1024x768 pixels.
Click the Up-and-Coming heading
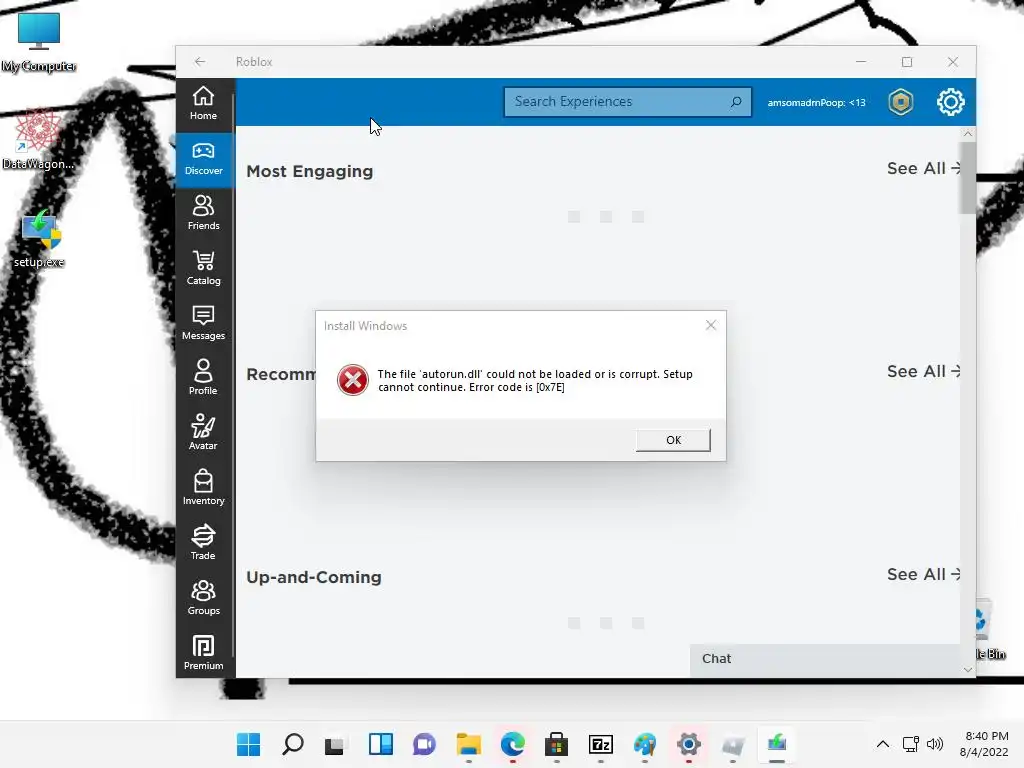(314, 577)
